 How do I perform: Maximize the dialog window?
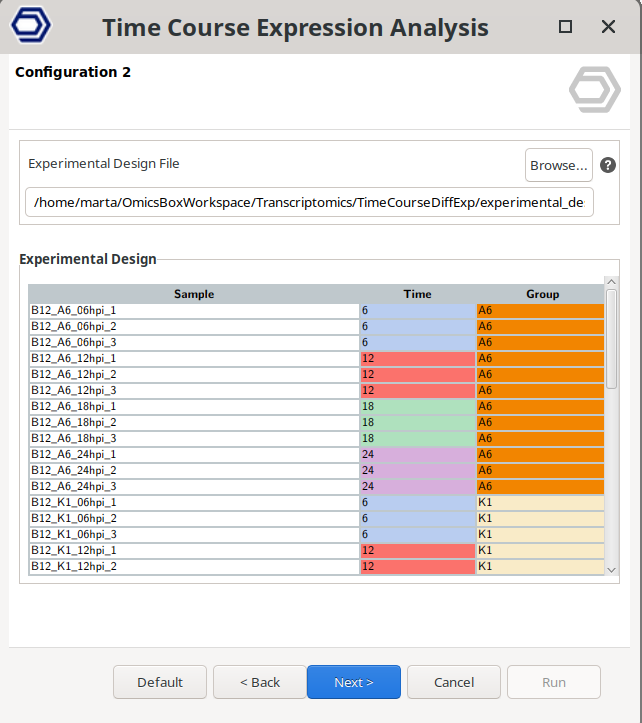click(565, 27)
